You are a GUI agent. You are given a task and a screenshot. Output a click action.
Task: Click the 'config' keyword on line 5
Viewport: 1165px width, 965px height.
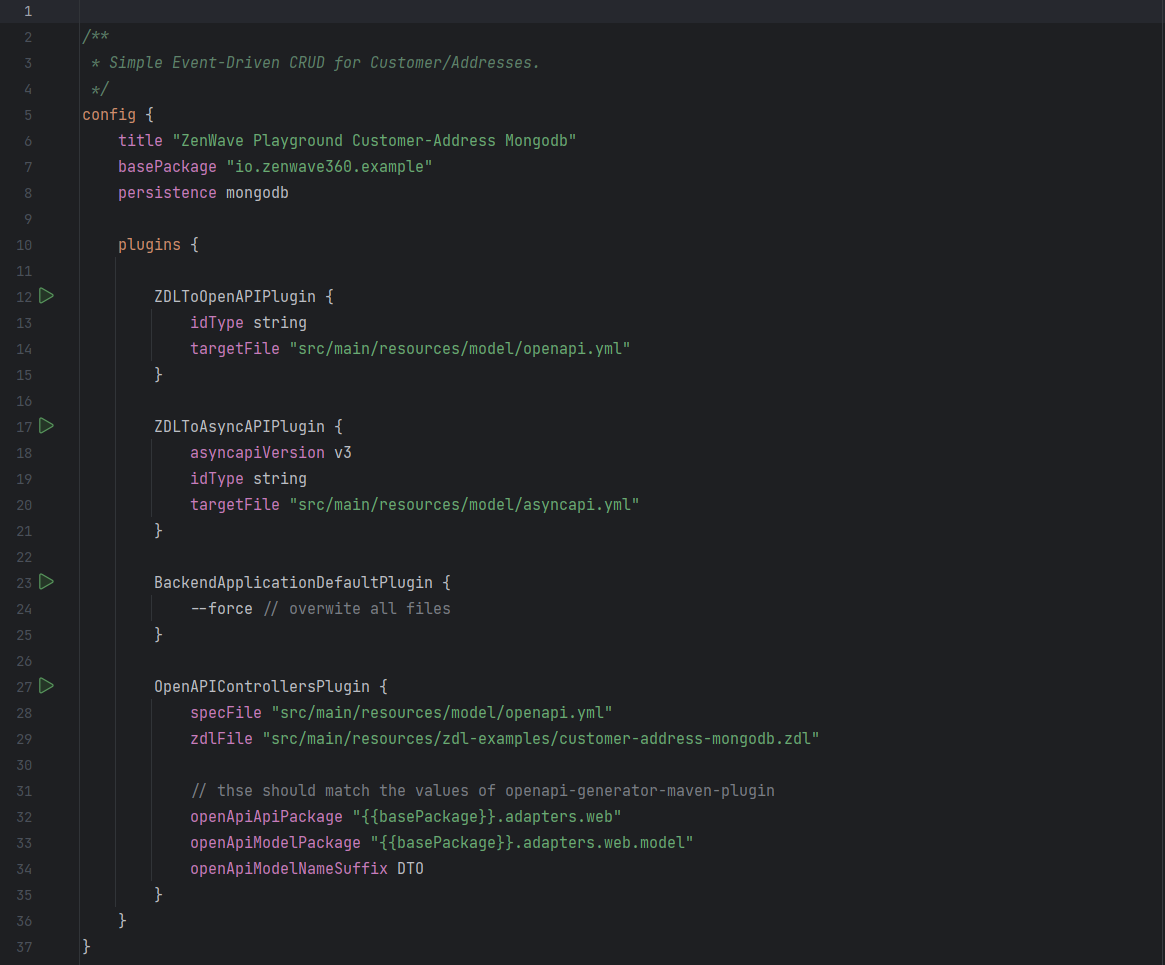pos(108,114)
